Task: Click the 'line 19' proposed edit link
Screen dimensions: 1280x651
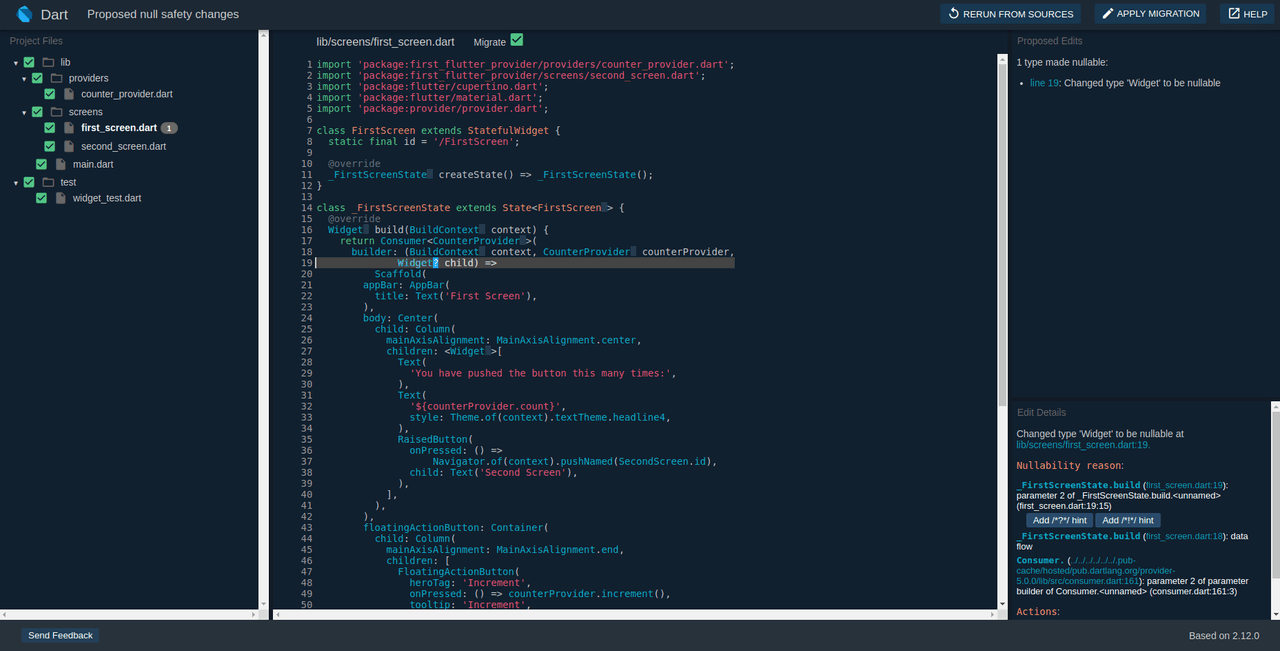Action: click(x=1044, y=83)
